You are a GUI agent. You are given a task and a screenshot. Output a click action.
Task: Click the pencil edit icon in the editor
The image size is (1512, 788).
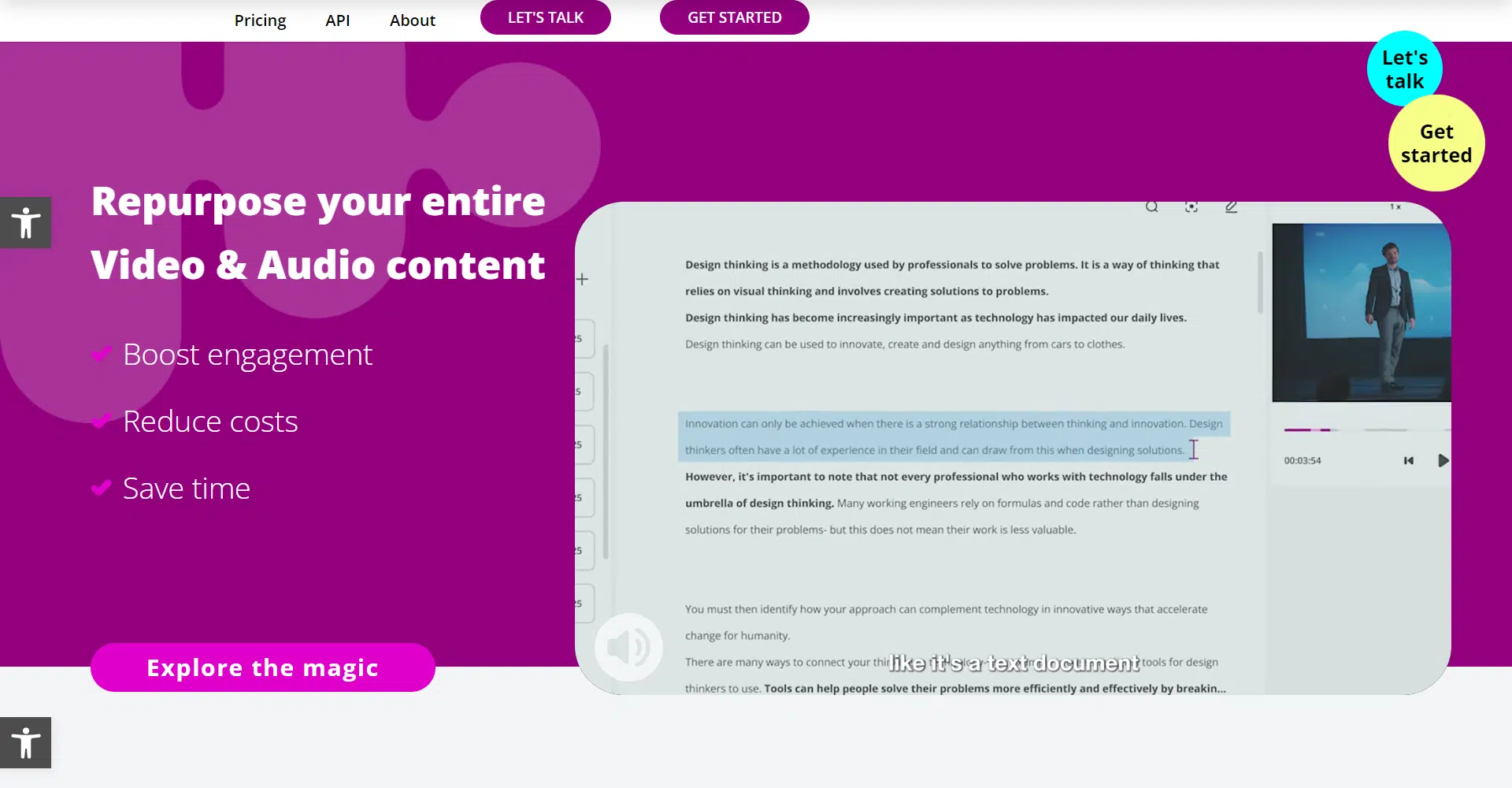(x=1231, y=207)
